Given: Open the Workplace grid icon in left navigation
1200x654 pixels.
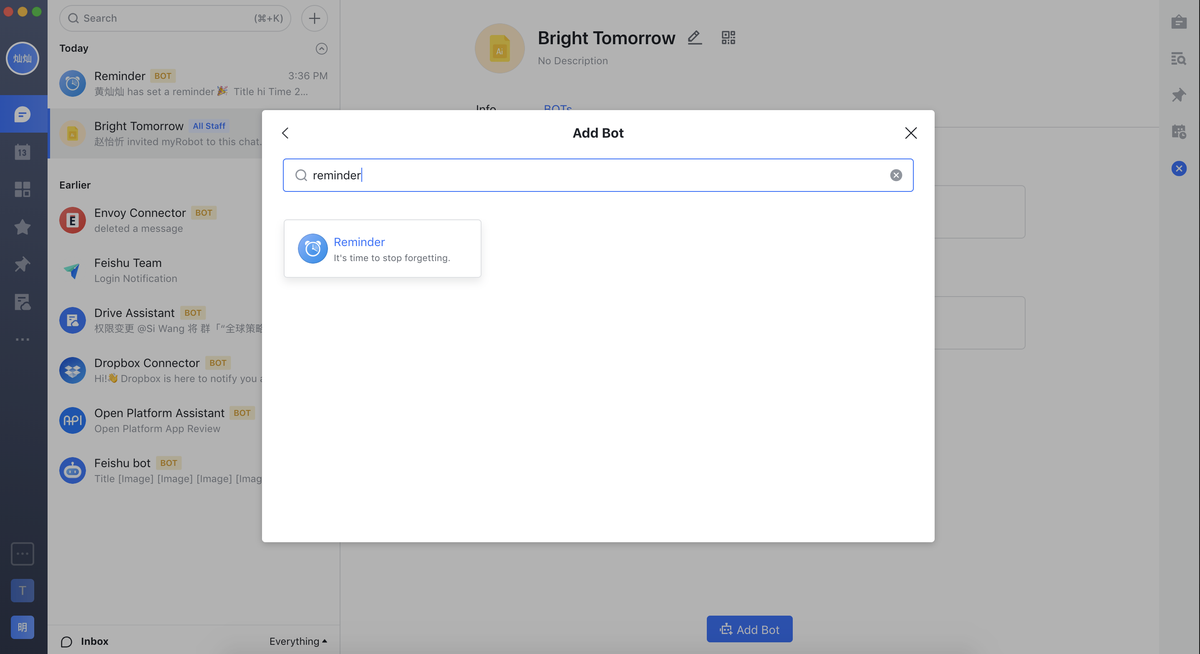Looking at the screenshot, I should [22, 189].
